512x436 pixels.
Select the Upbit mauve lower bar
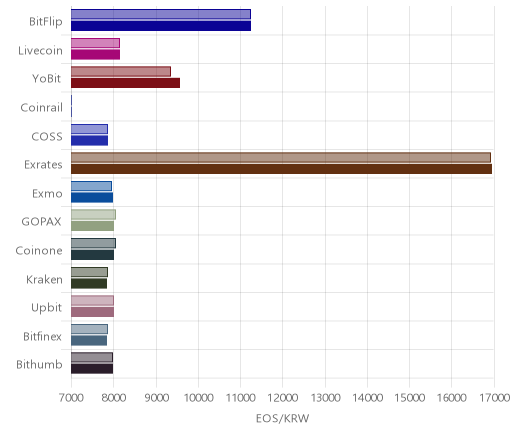pos(92,312)
